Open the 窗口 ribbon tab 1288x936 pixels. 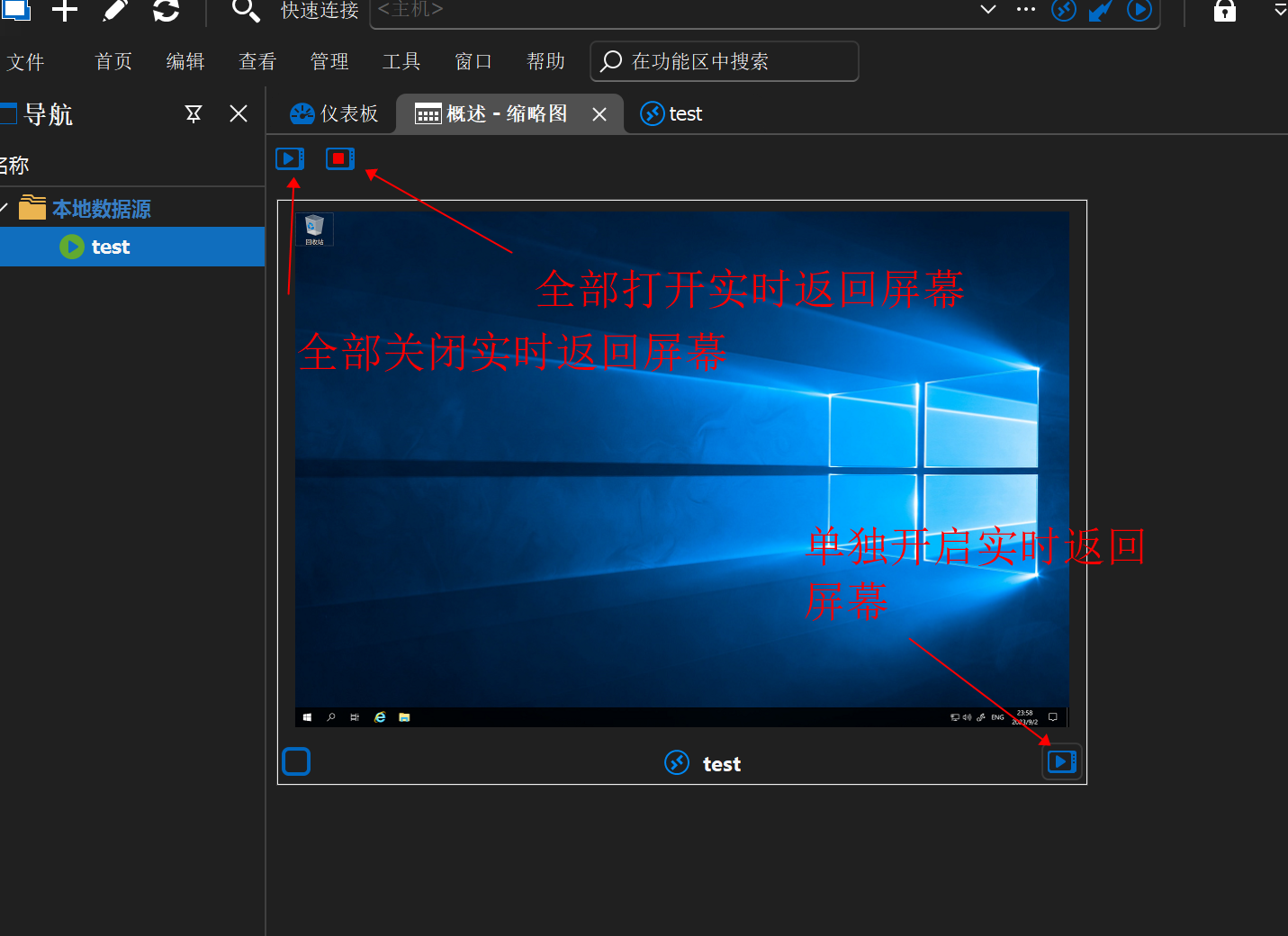click(x=473, y=61)
